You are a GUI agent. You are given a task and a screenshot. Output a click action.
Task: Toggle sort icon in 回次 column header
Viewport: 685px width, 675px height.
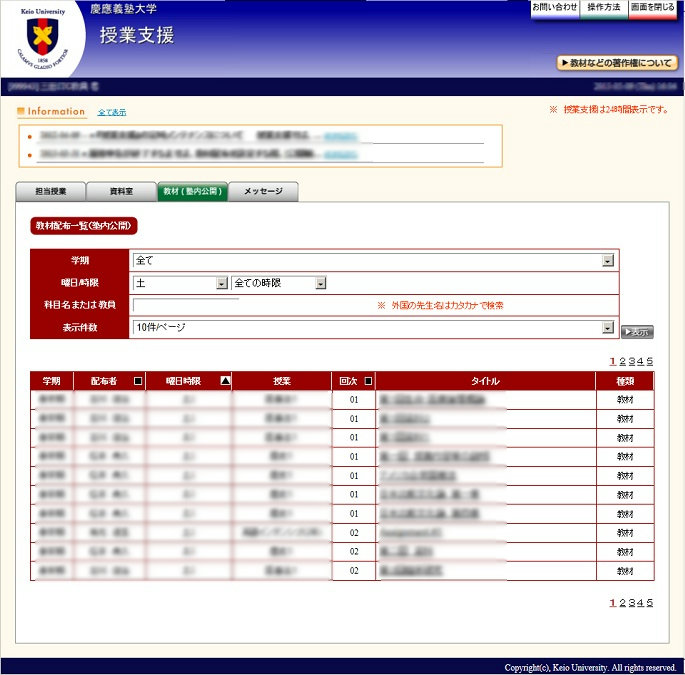pyautogui.click(x=368, y=381)
